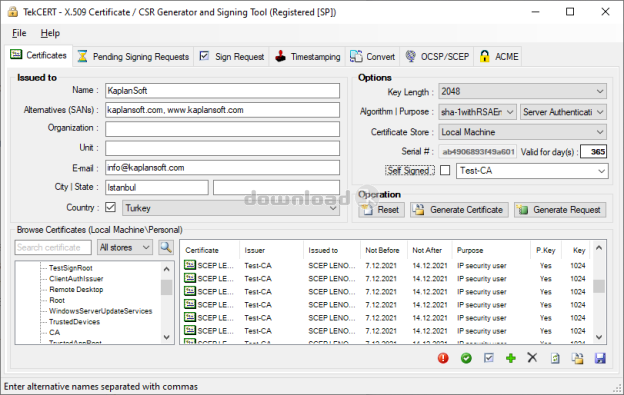
Task: Switch to Pending Signing Requests tab
Action: (133, 56)
